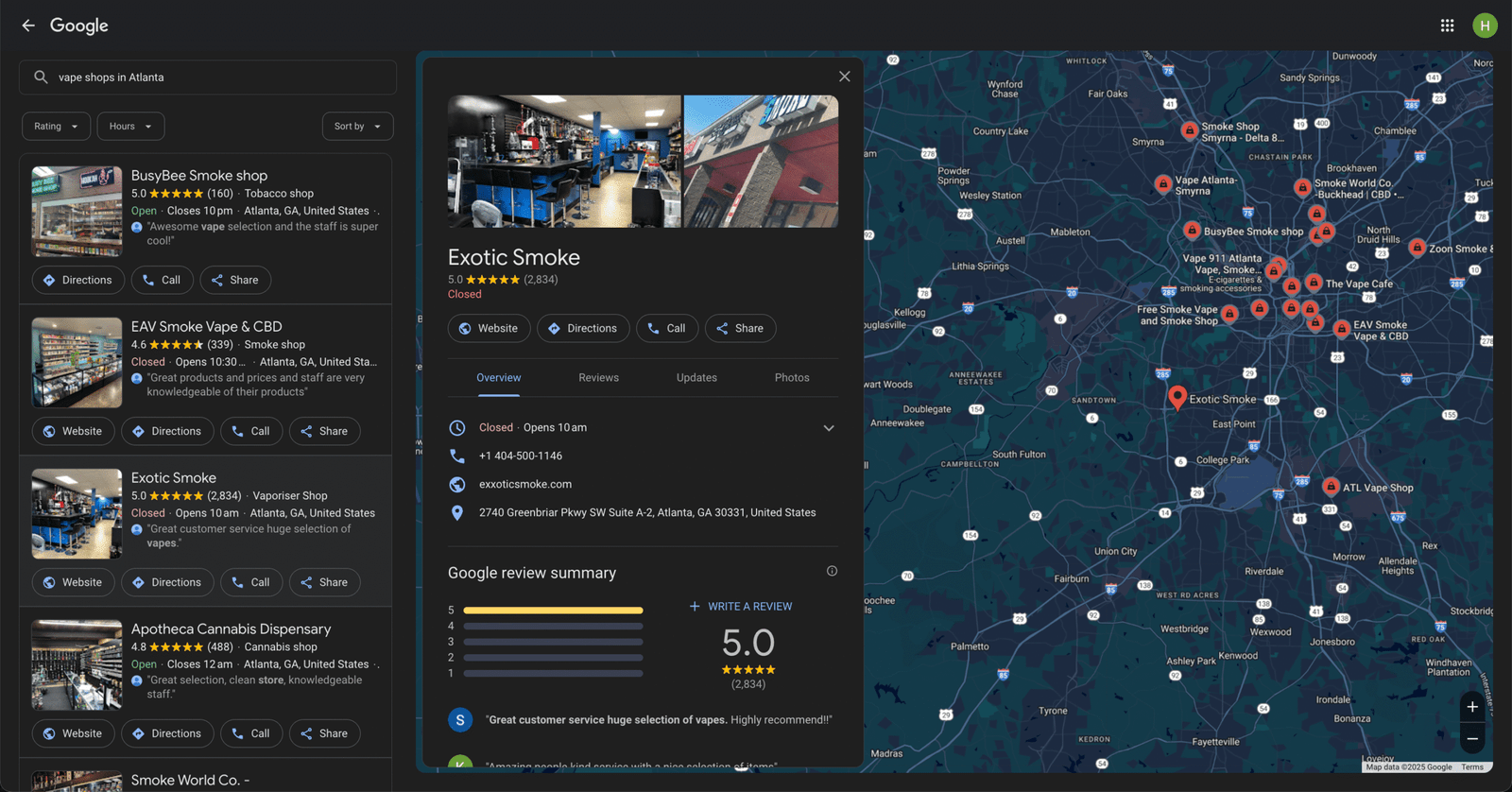The image size is (1512, 792).
Task: Share the BusyBee Smoke shop listing
Action: point(235,280)
